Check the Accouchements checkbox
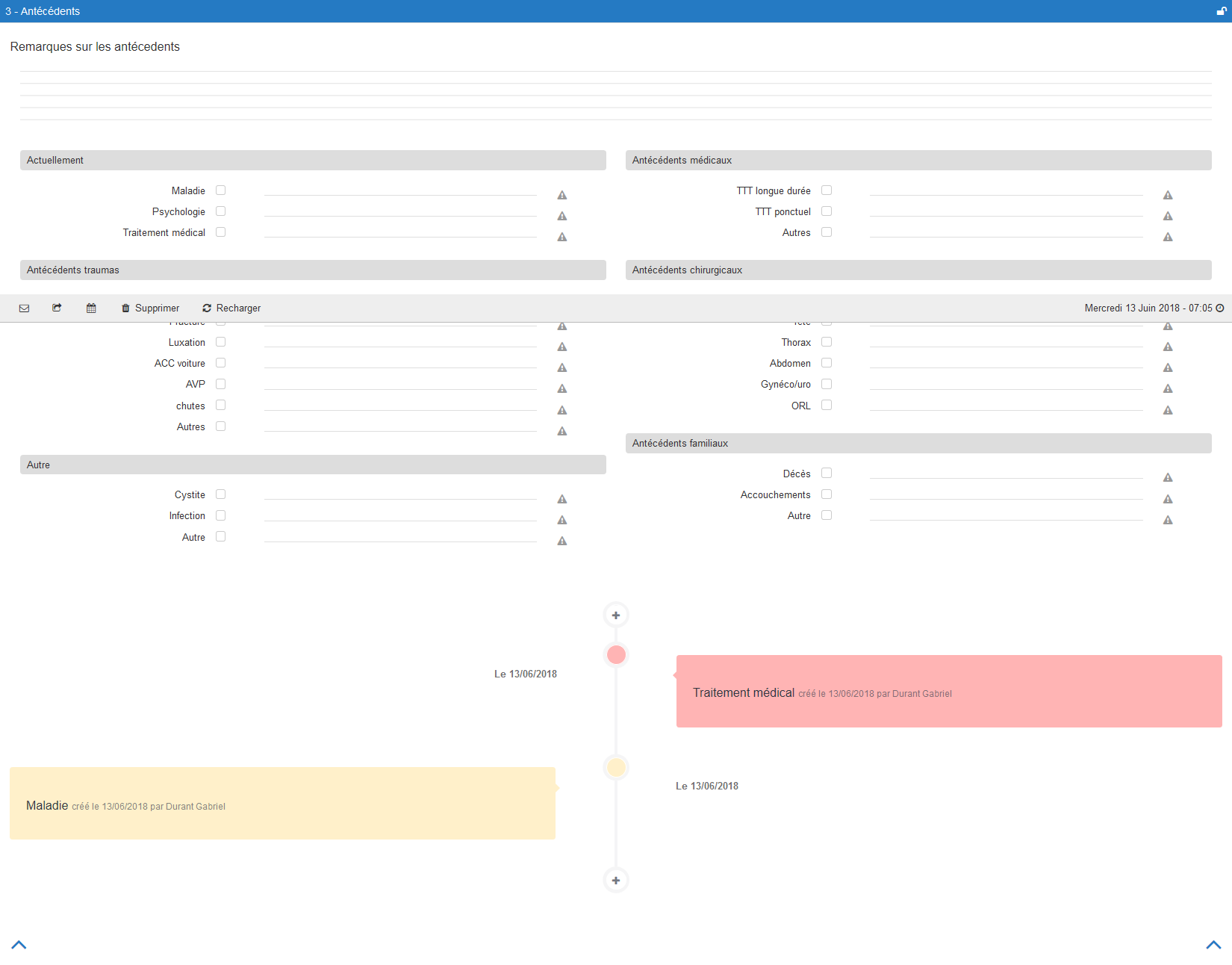Screen dimensions: 1232x965 click(x=827, y=494)
